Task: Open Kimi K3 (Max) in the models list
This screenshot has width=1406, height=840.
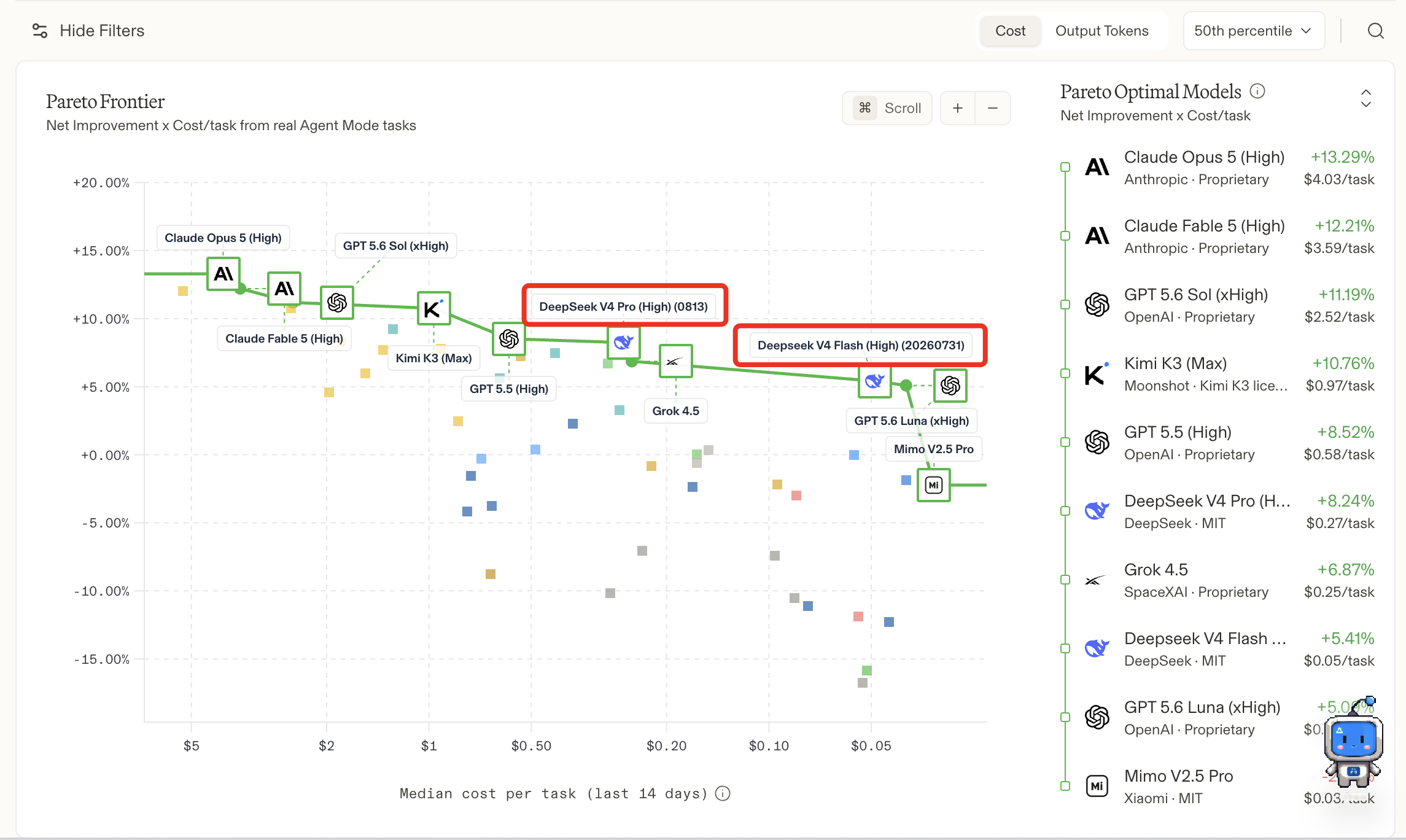Action: [x=1176, y=364]
